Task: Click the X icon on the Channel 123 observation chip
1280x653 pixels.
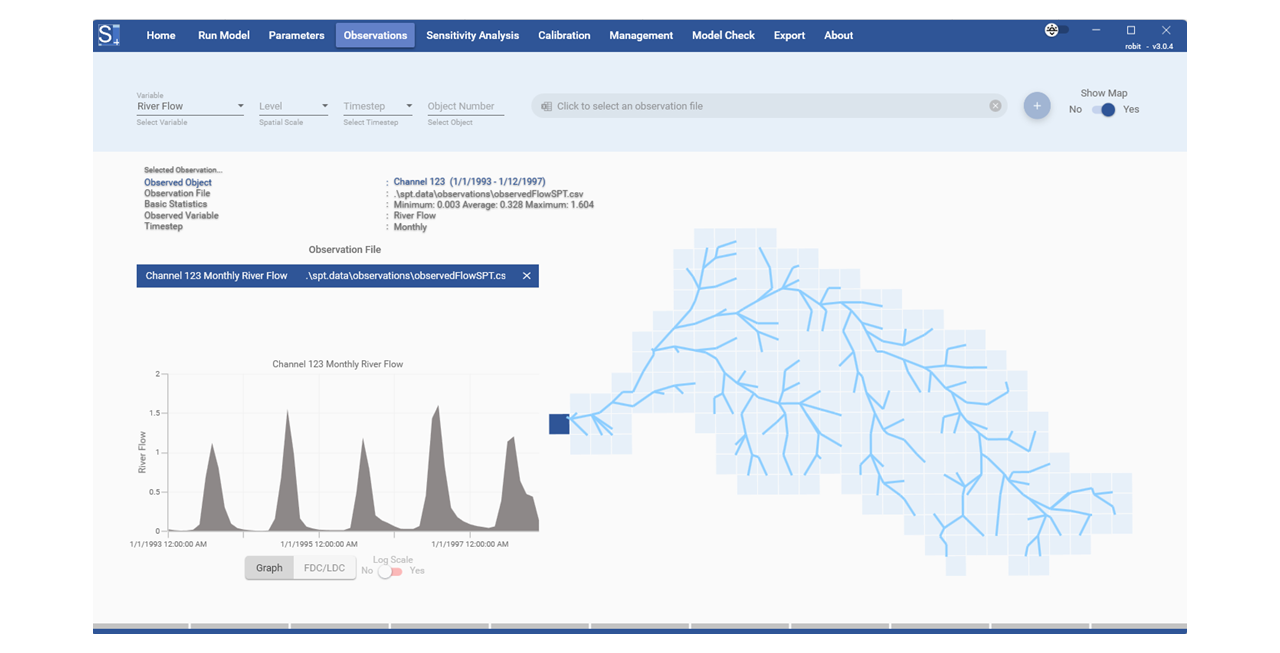Action: click(x=527, y=276)
